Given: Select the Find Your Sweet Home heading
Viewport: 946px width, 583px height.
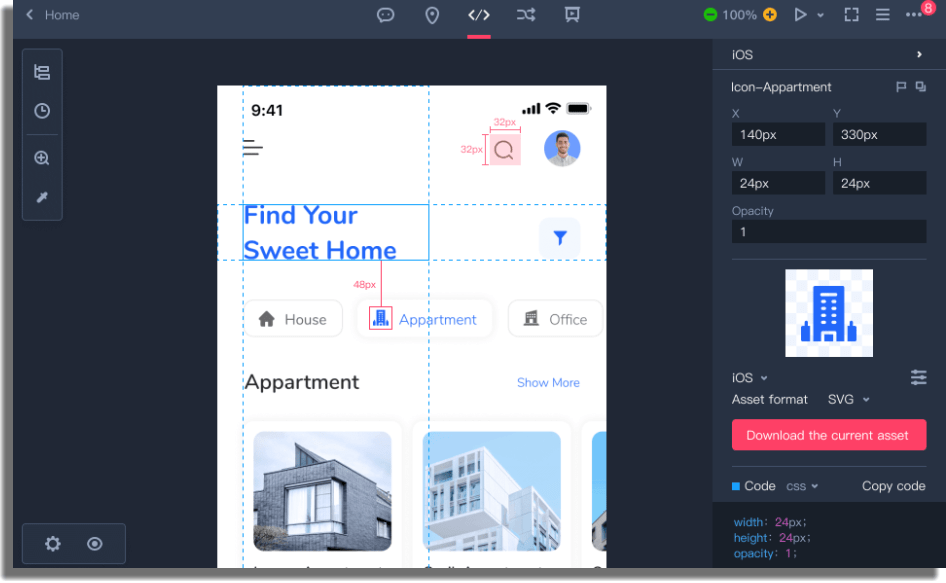Looking at the screenshot, I should (336, 233).
